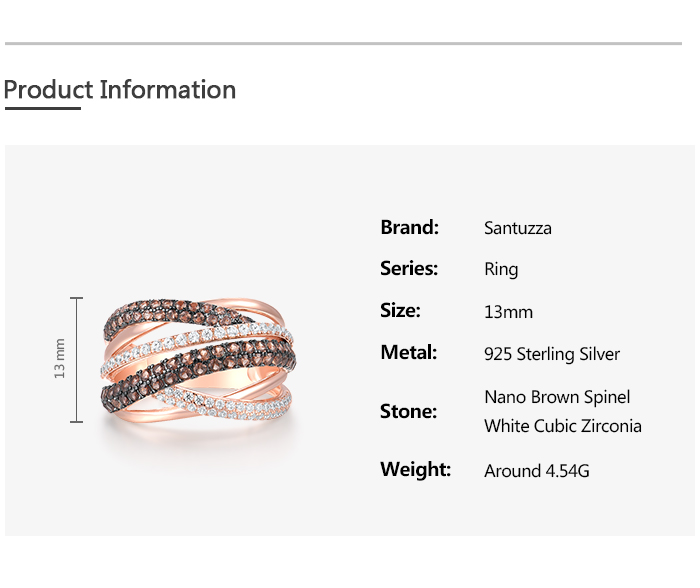Open the Santuzza brand name
The height and width of the screenshot is (588, 700).
pos(517,228)
